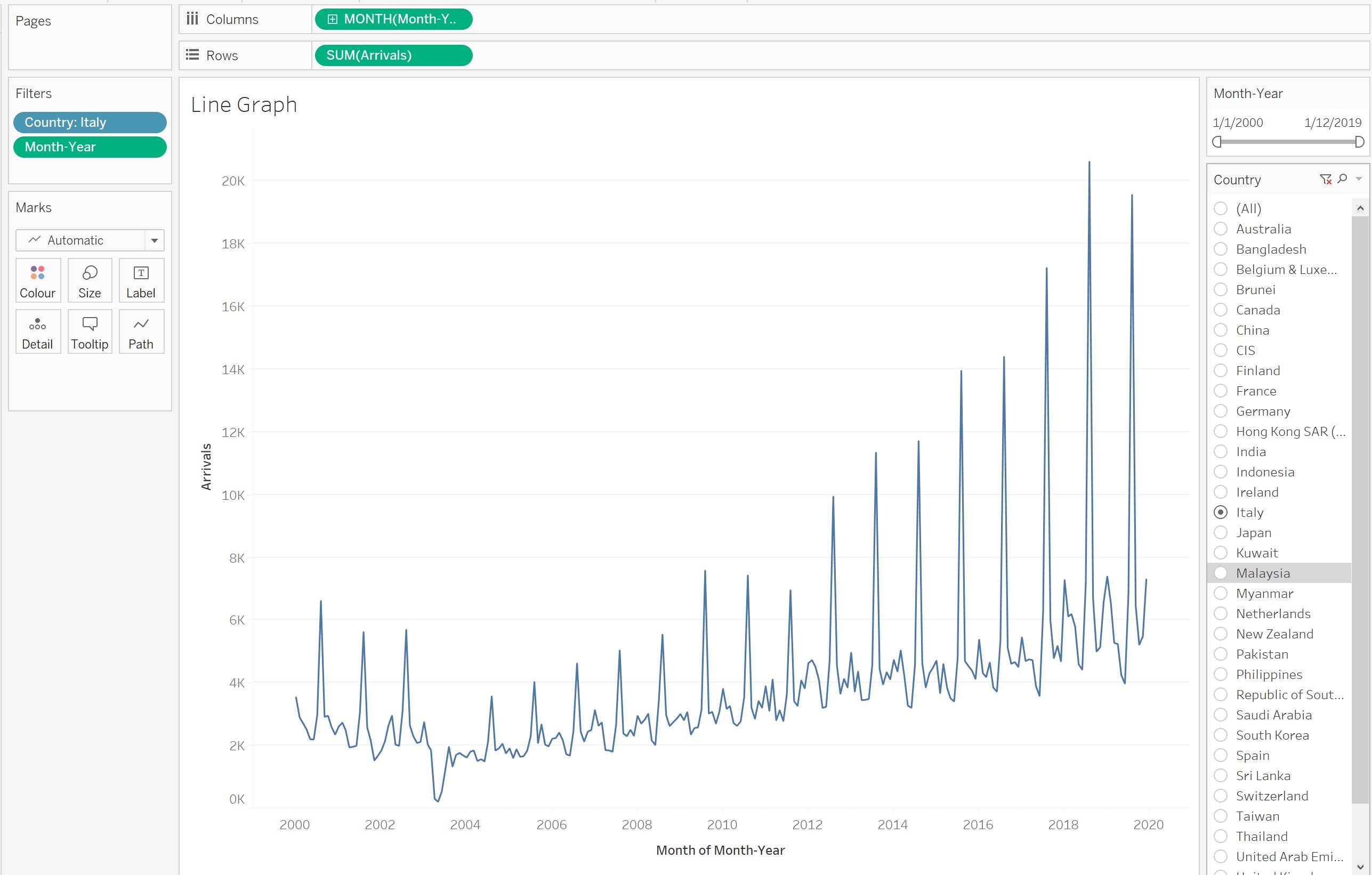1372x875 pixels.
Task: Open the Automatic mark type dropdown
Action: pyautogui.click(x=154, y=240)
